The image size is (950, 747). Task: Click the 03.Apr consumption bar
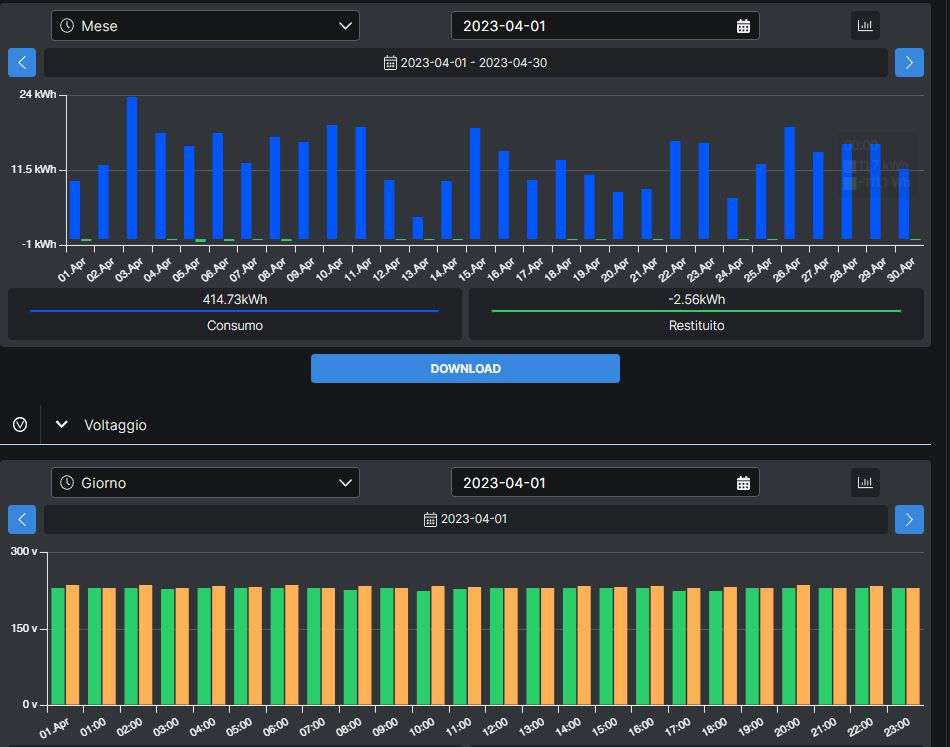132,168
